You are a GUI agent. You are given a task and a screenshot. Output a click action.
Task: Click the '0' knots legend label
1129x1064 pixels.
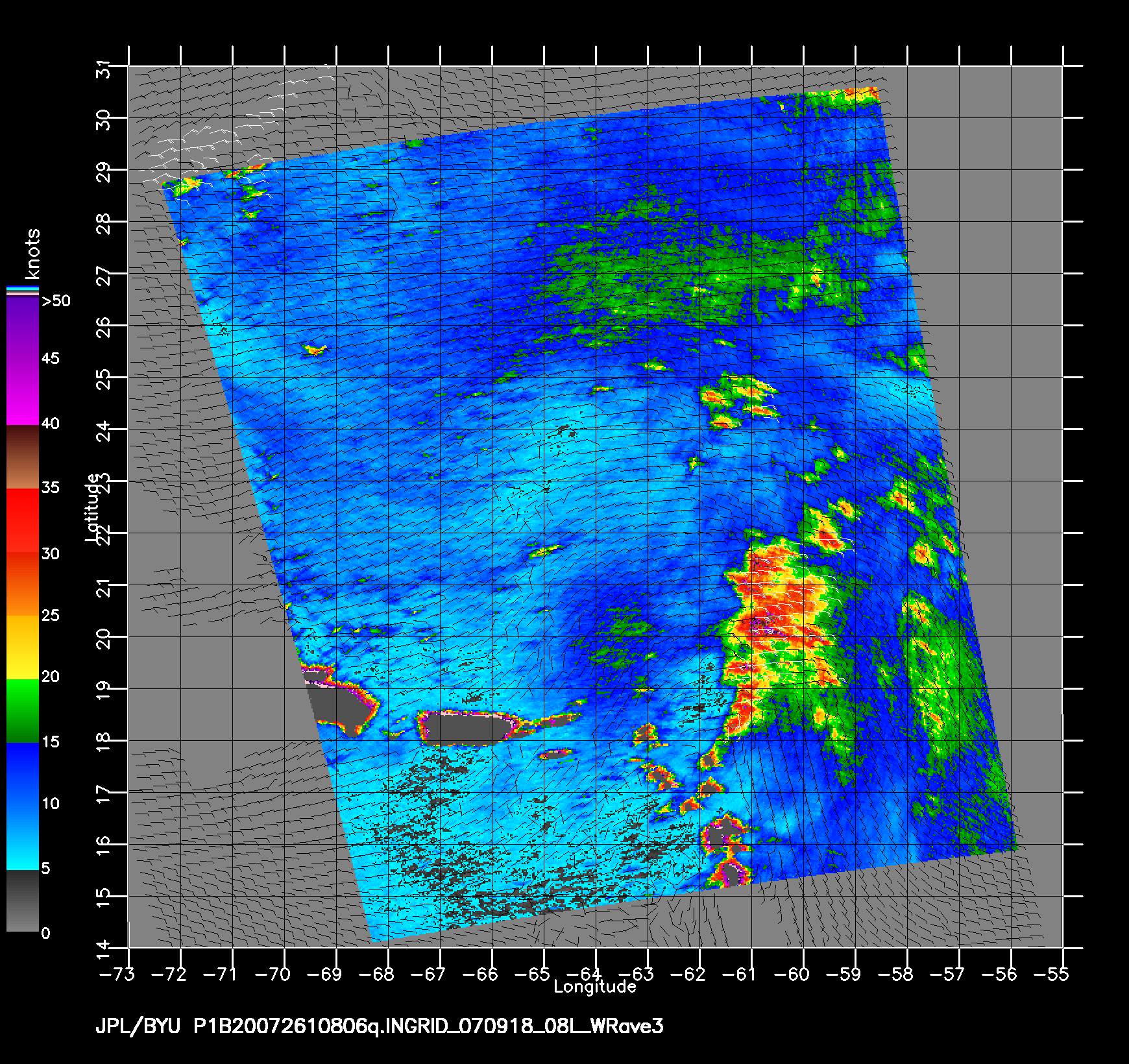[x=45, y=934]
